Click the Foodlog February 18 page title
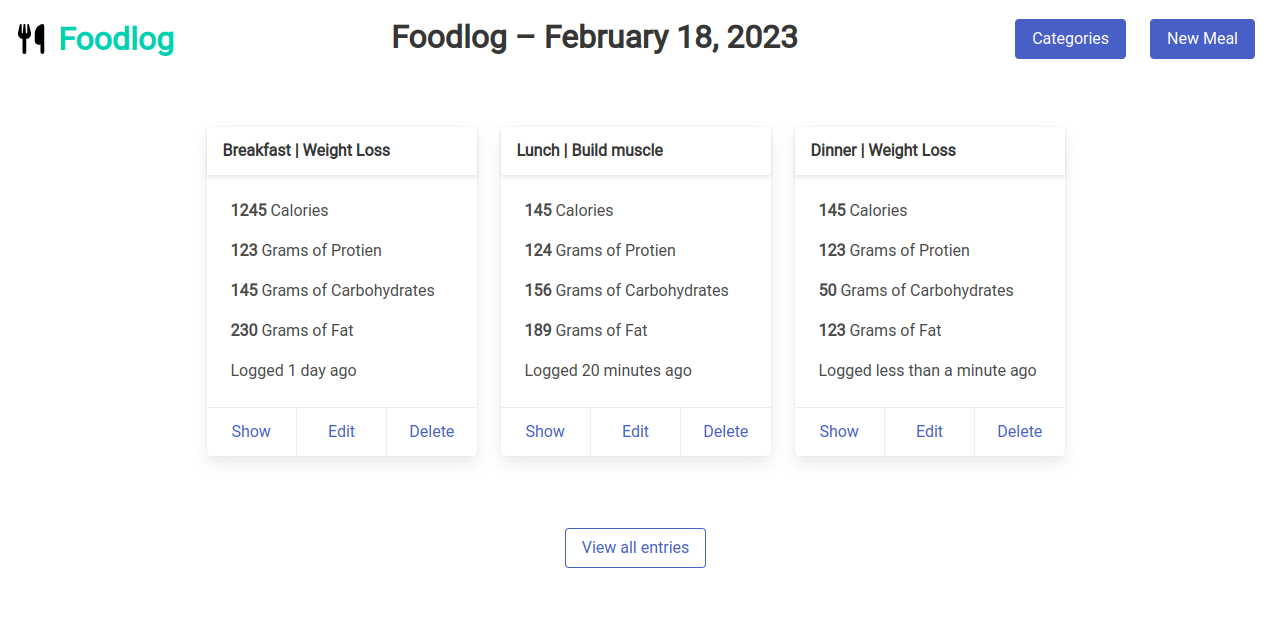Viewport: 1276px width, 624px height. tap(594, 37)
